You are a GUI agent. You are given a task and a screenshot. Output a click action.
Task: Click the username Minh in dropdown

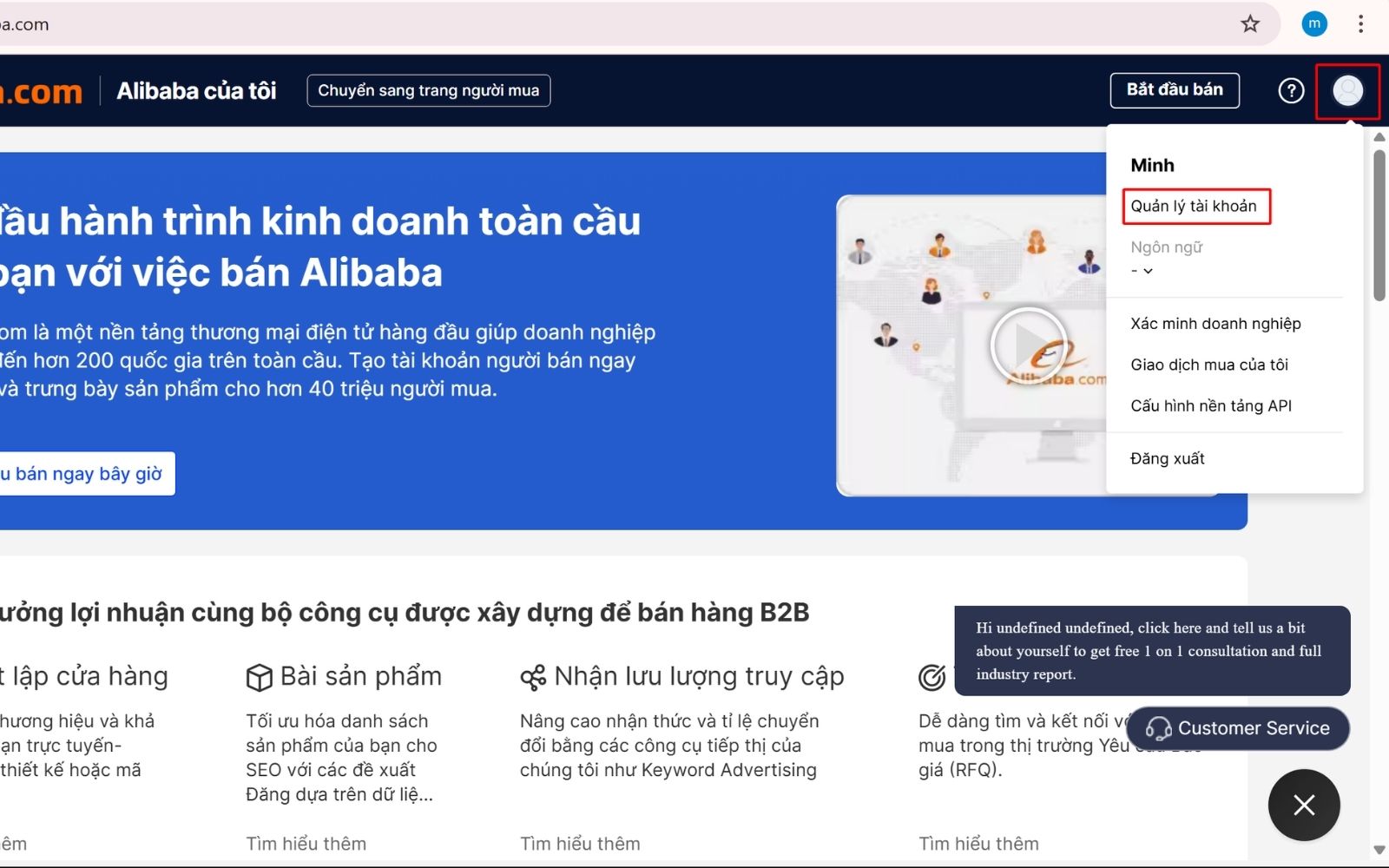[1152, 165]
